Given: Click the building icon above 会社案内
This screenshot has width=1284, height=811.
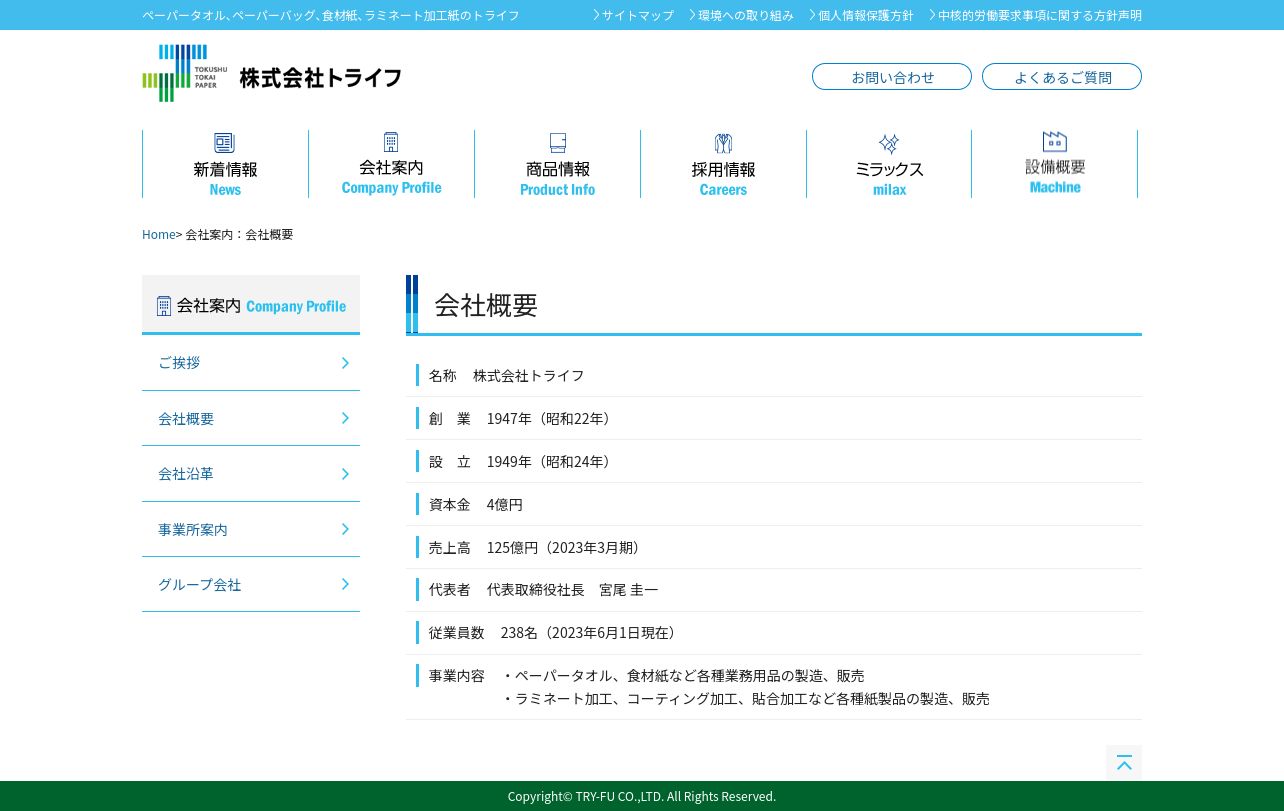Looking at the screenshot, I should (391, 142).
